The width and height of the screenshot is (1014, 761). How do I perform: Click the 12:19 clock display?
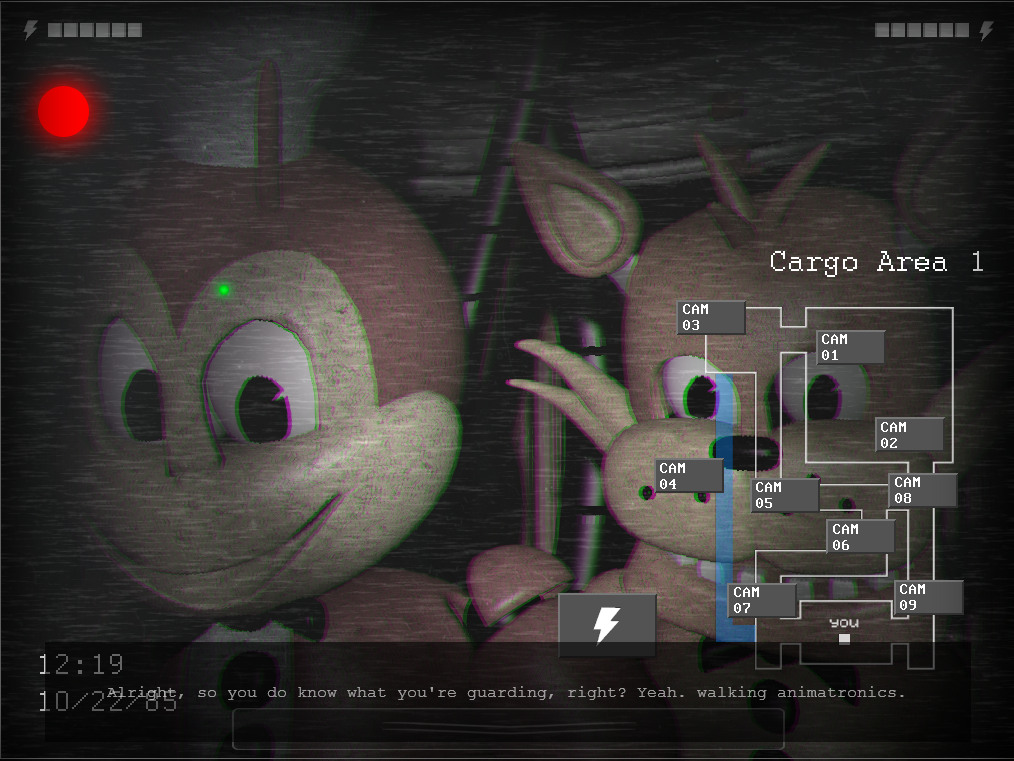coord(81,664)
